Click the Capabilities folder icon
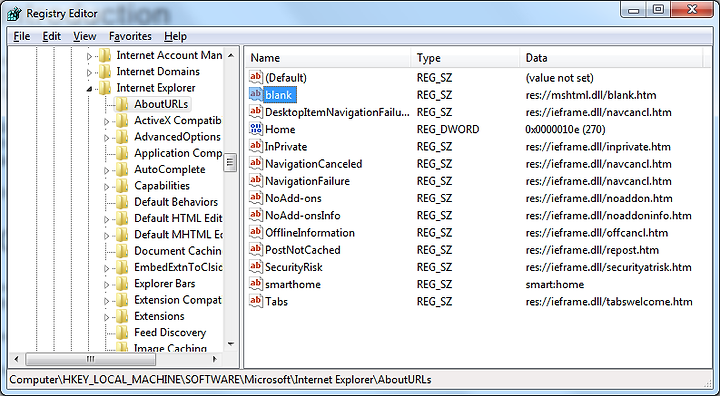Image resolution: width=720 pixels, height=396 pixels. pyautogui.click(x=122, y=186)
